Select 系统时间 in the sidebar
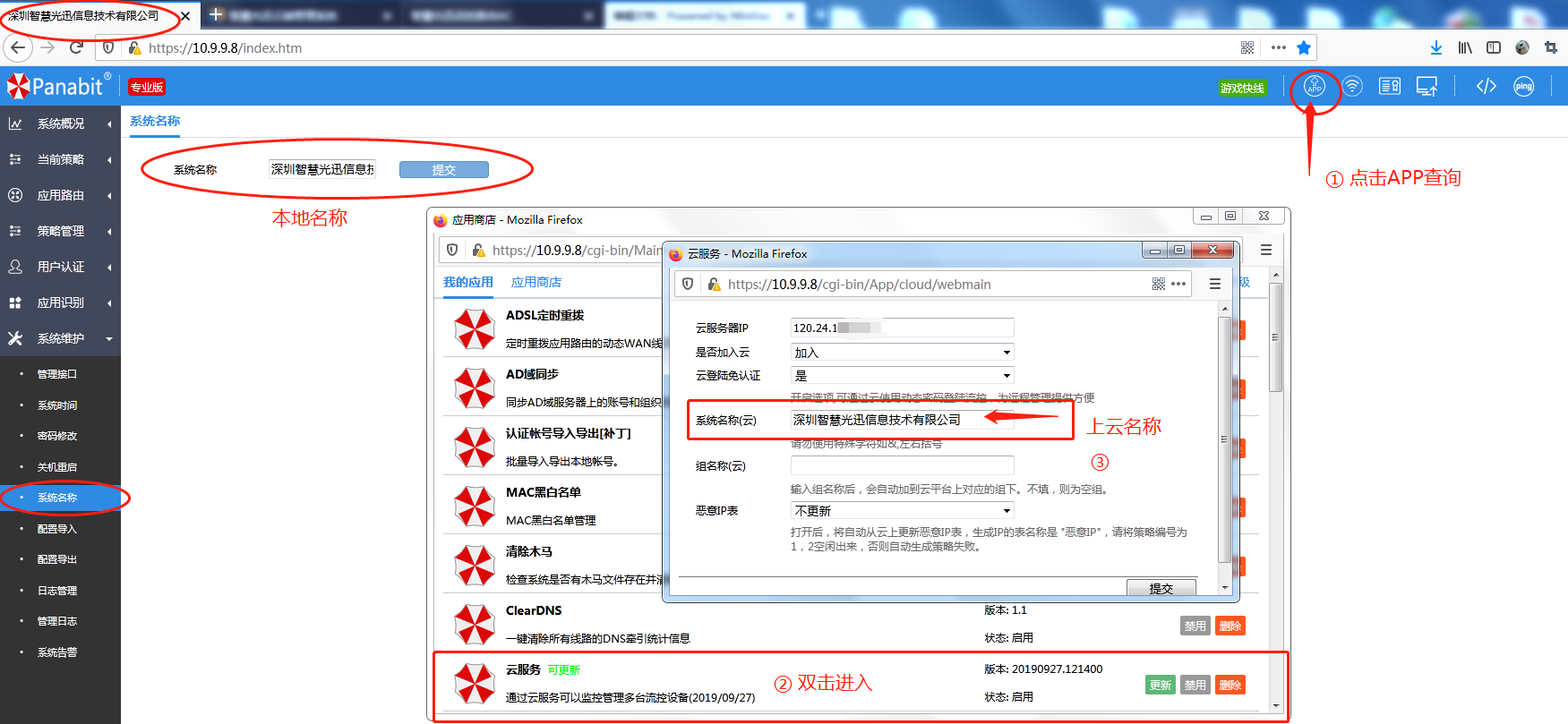Image resolution: width=1568 pixels, height=724 pixels. [57, 405]
